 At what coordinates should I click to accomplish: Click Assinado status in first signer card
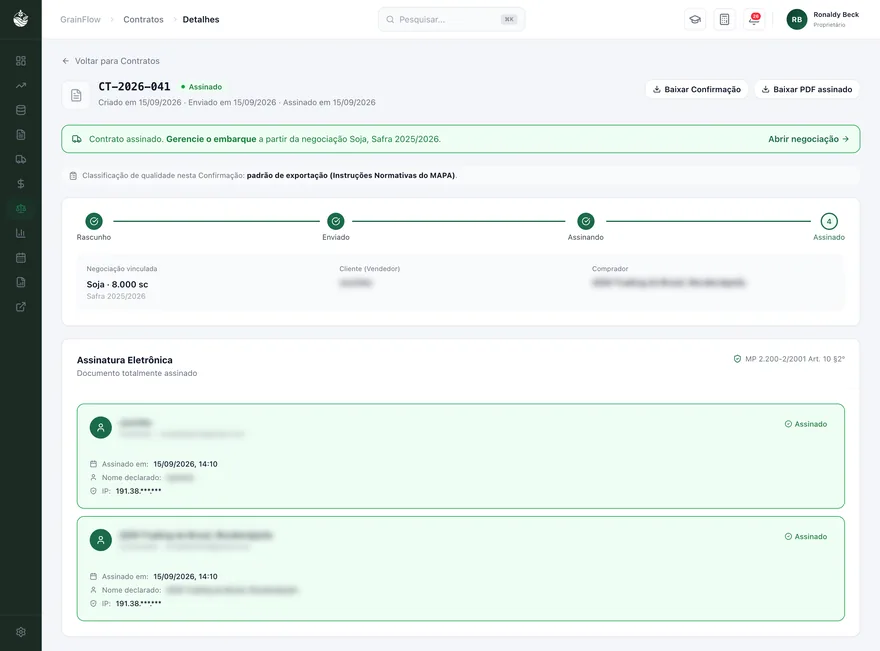tap(806, 424)
